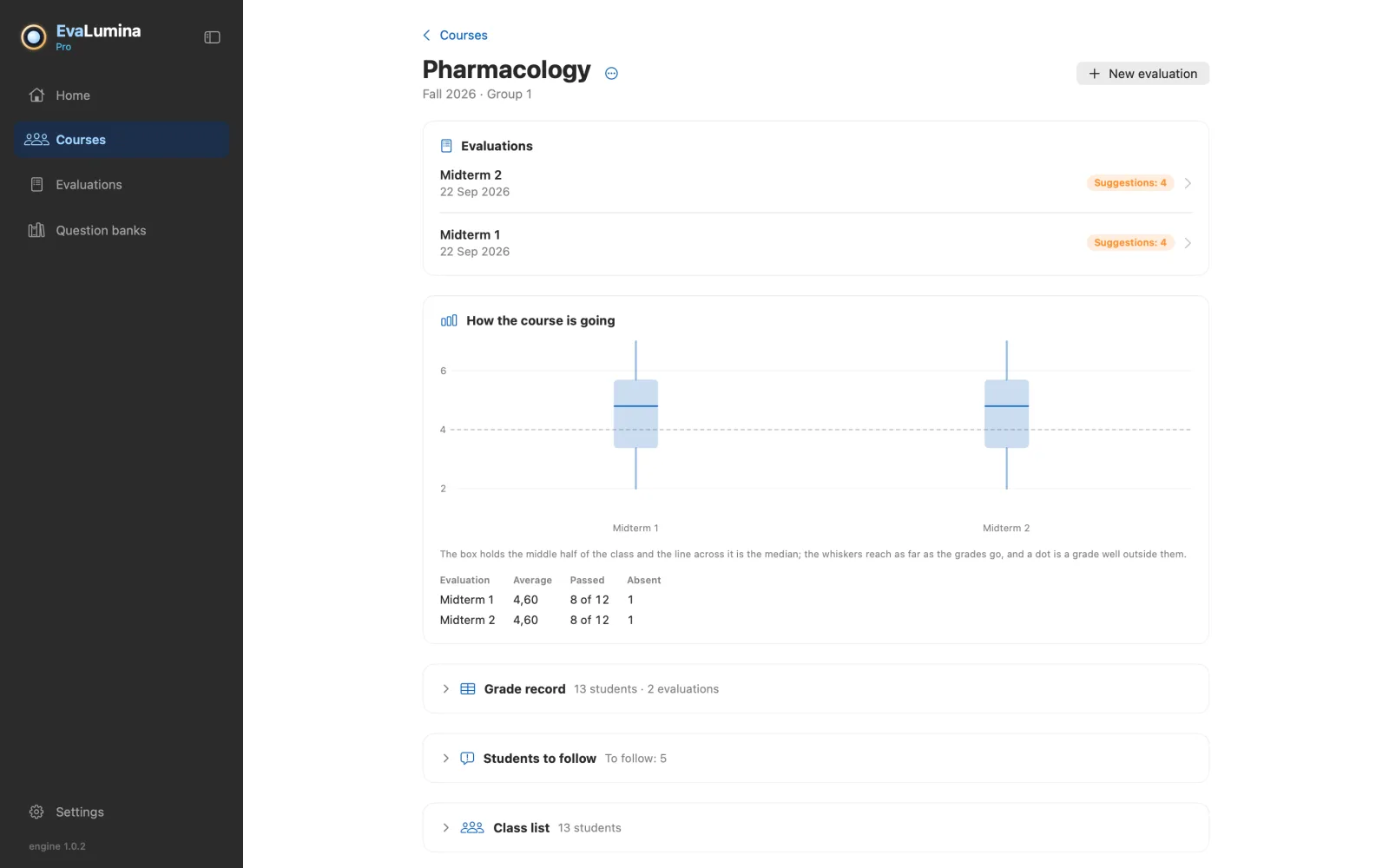The image size is (1389, 868).
Task: Click the Students to follow chat icon
Action: 467,759
